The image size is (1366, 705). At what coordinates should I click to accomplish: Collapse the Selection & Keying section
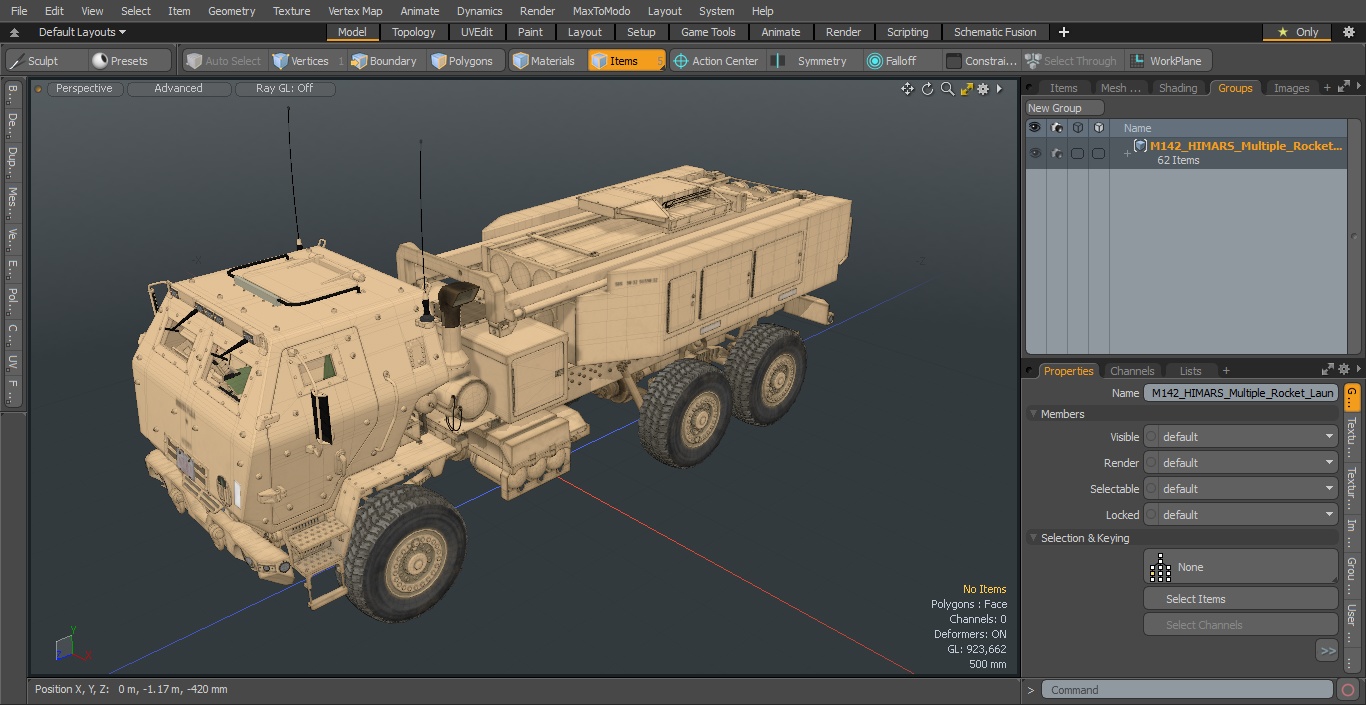[x=1033, y=538]
